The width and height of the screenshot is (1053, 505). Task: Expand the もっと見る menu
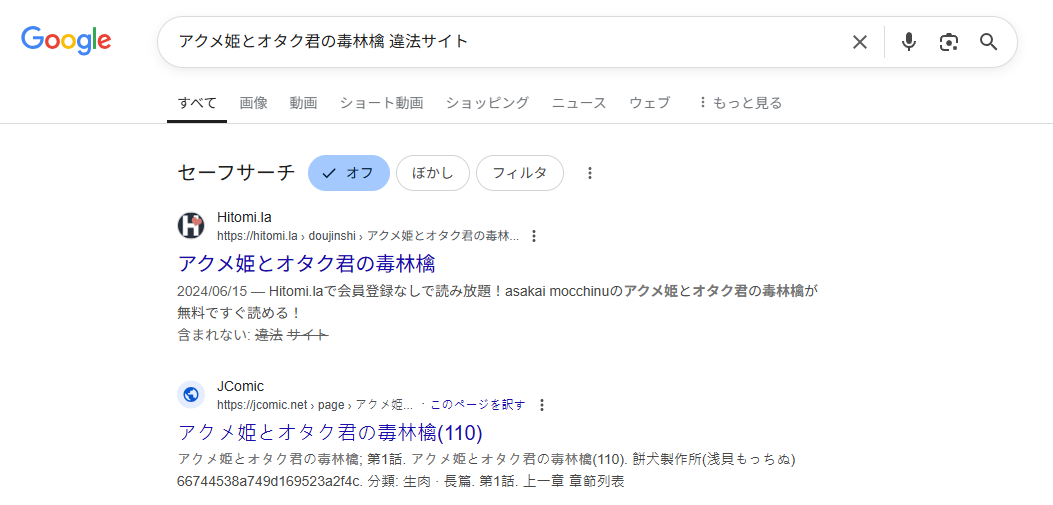[740, 103]
